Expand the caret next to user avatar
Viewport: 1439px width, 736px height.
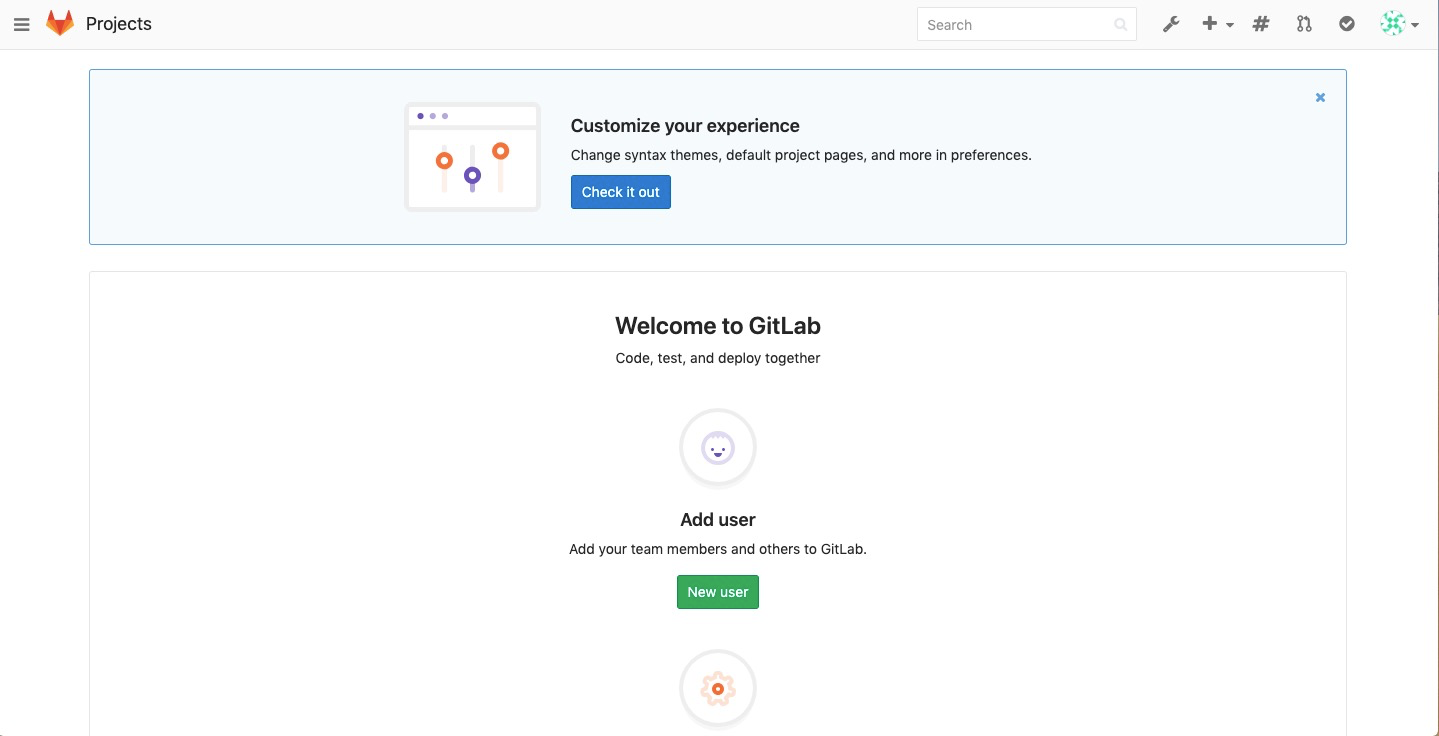click(x=1415, y=25)
